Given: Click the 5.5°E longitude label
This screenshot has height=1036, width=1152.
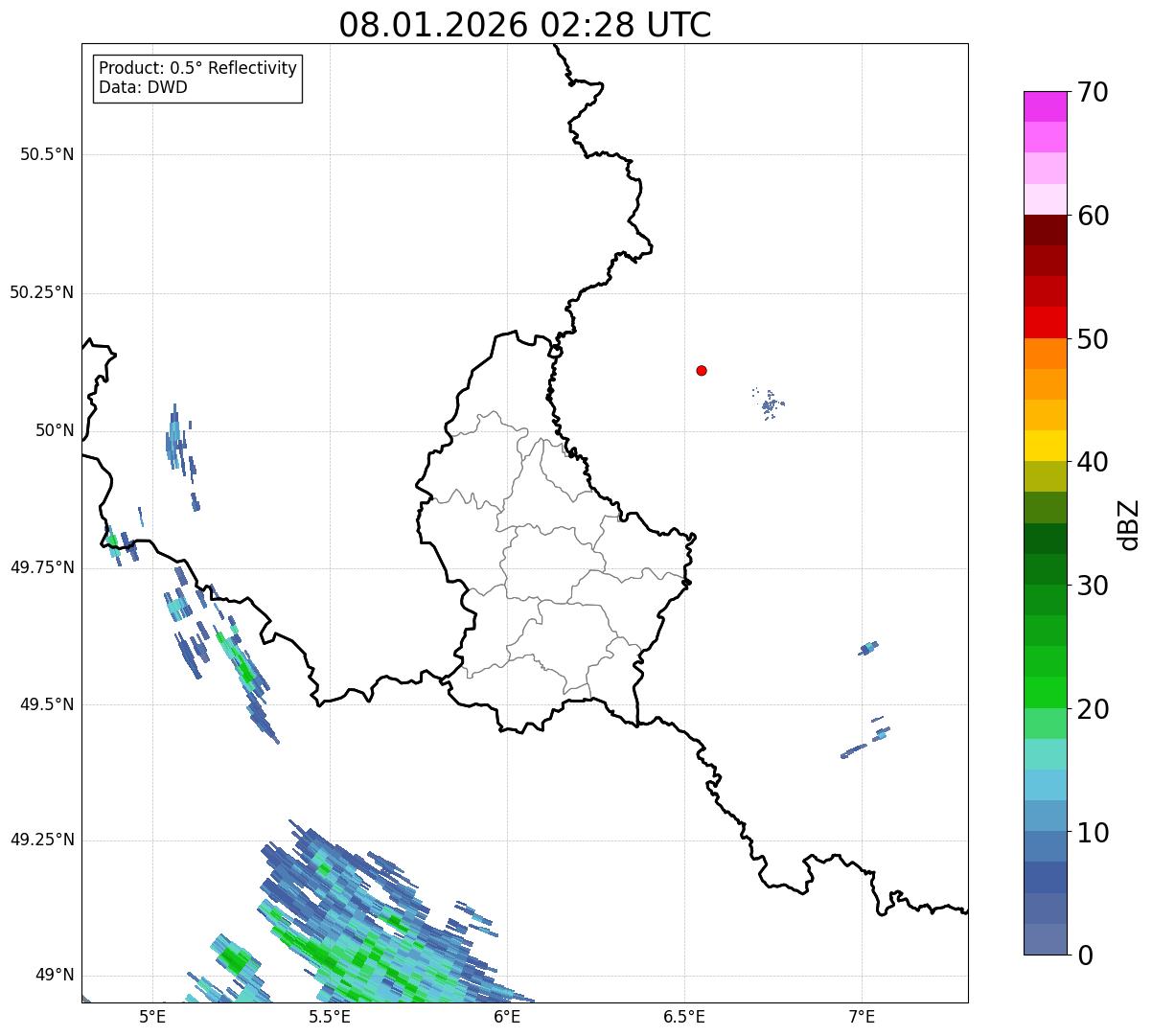Looking at the screenshot, I should [330, 1017].
